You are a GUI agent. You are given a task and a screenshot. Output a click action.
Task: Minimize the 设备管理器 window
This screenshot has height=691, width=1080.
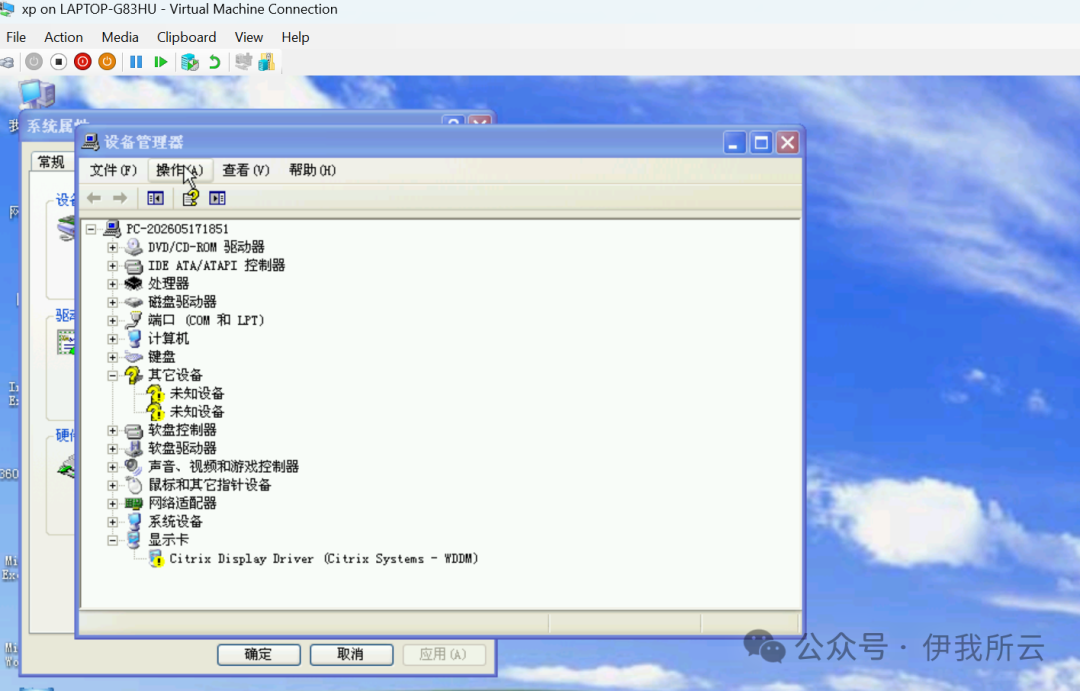[x=735, y=143]
